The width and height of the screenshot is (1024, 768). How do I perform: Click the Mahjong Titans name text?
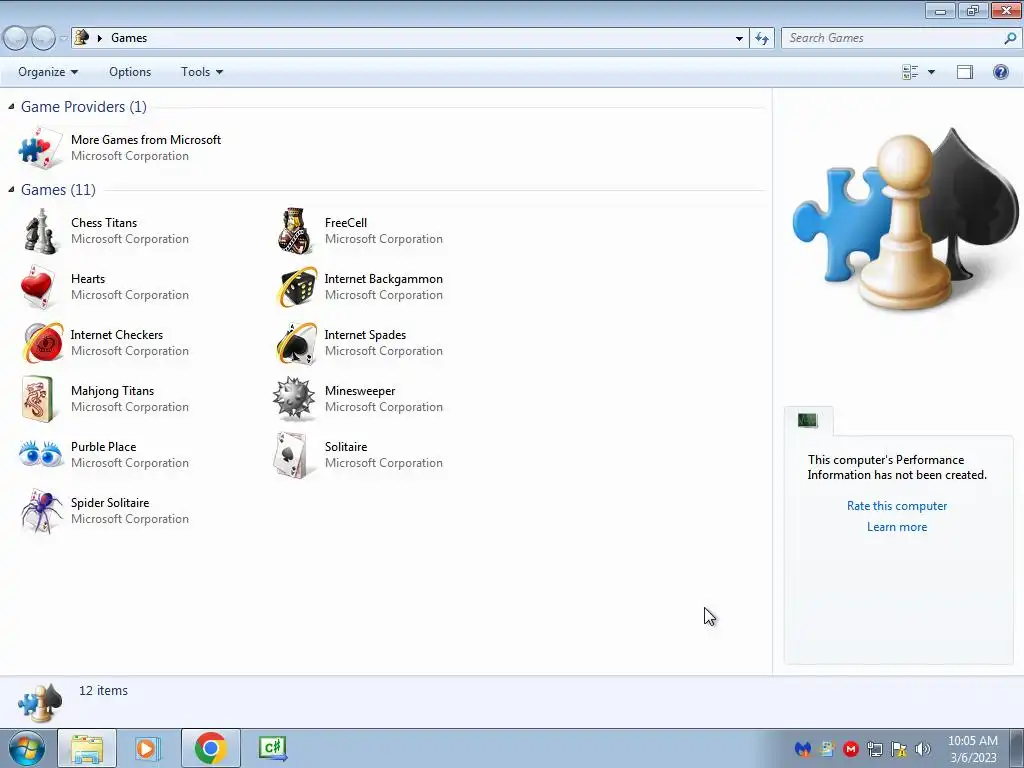coord(112,391)
